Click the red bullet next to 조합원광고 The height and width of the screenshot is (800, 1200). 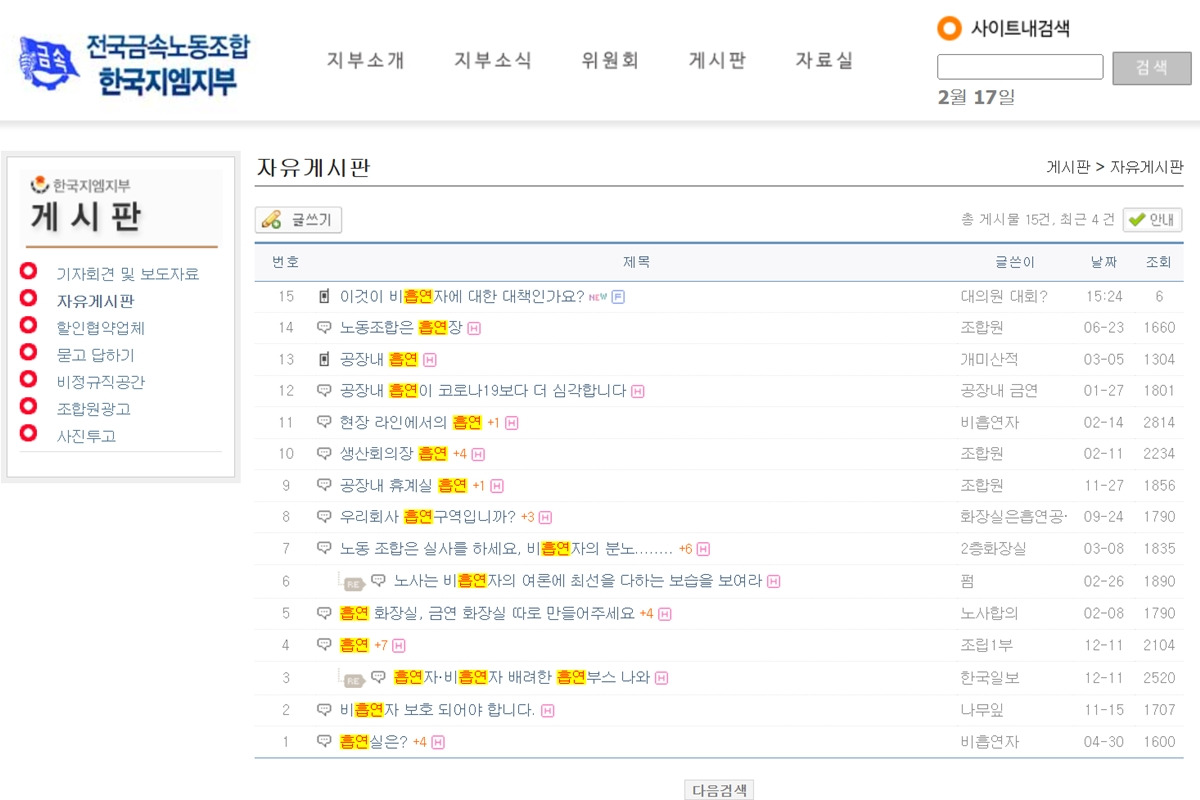tap(28, 406)
